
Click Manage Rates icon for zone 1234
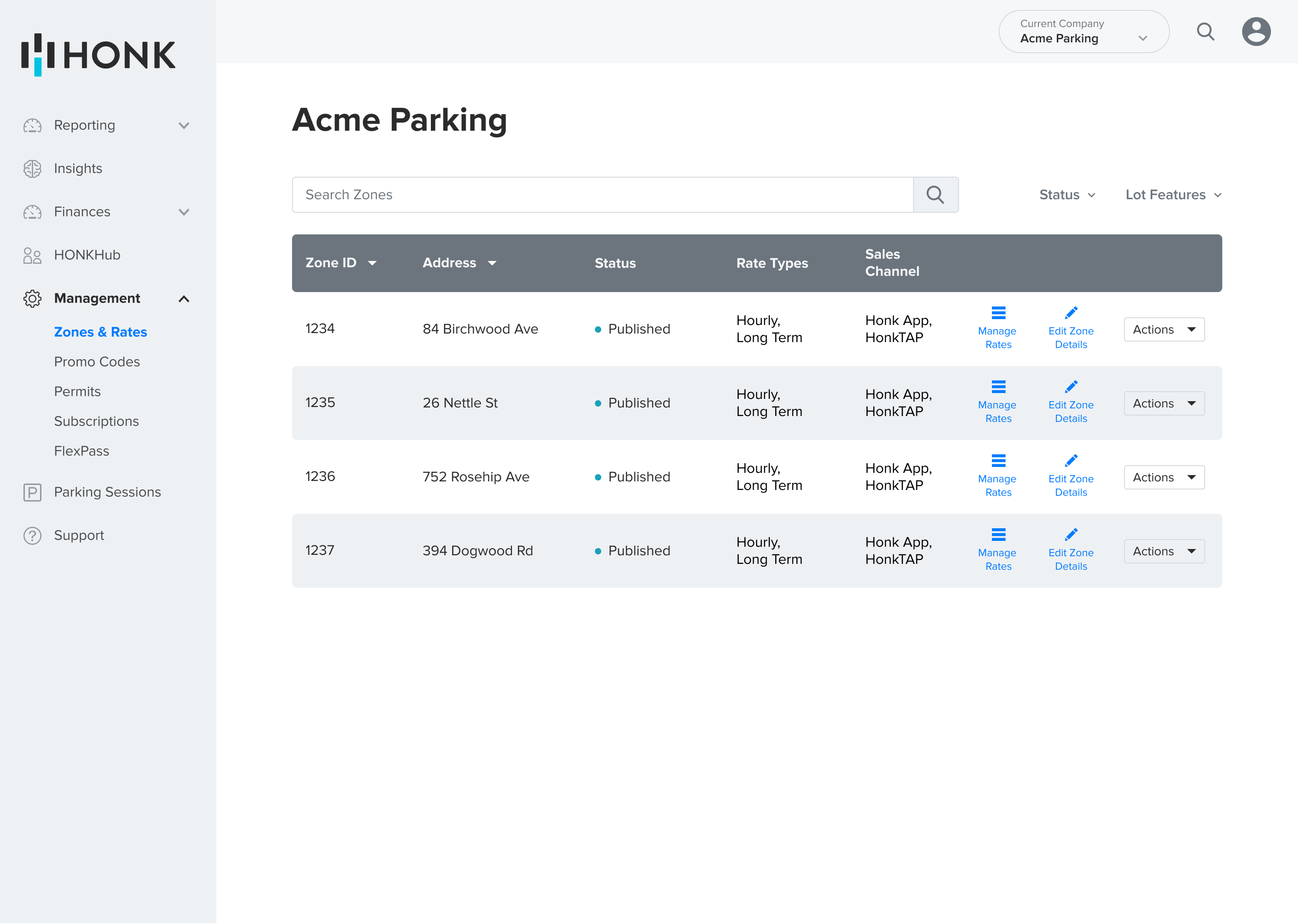998,314
